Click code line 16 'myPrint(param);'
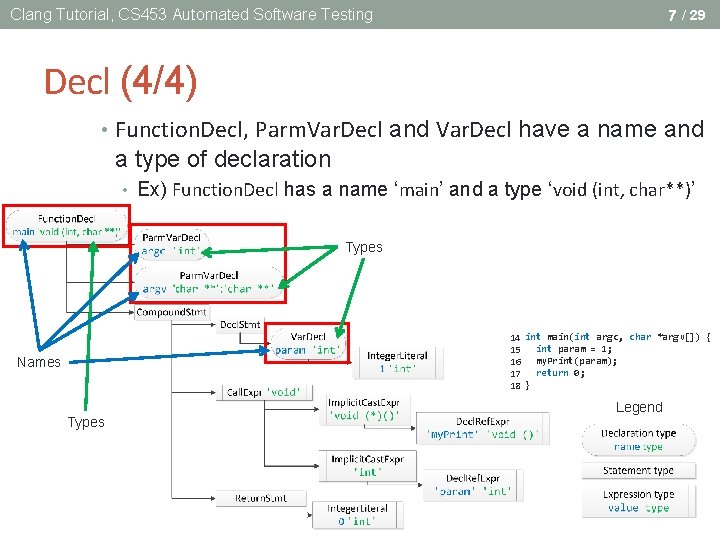This screenshot has width=720, height=540. point(563,361)
